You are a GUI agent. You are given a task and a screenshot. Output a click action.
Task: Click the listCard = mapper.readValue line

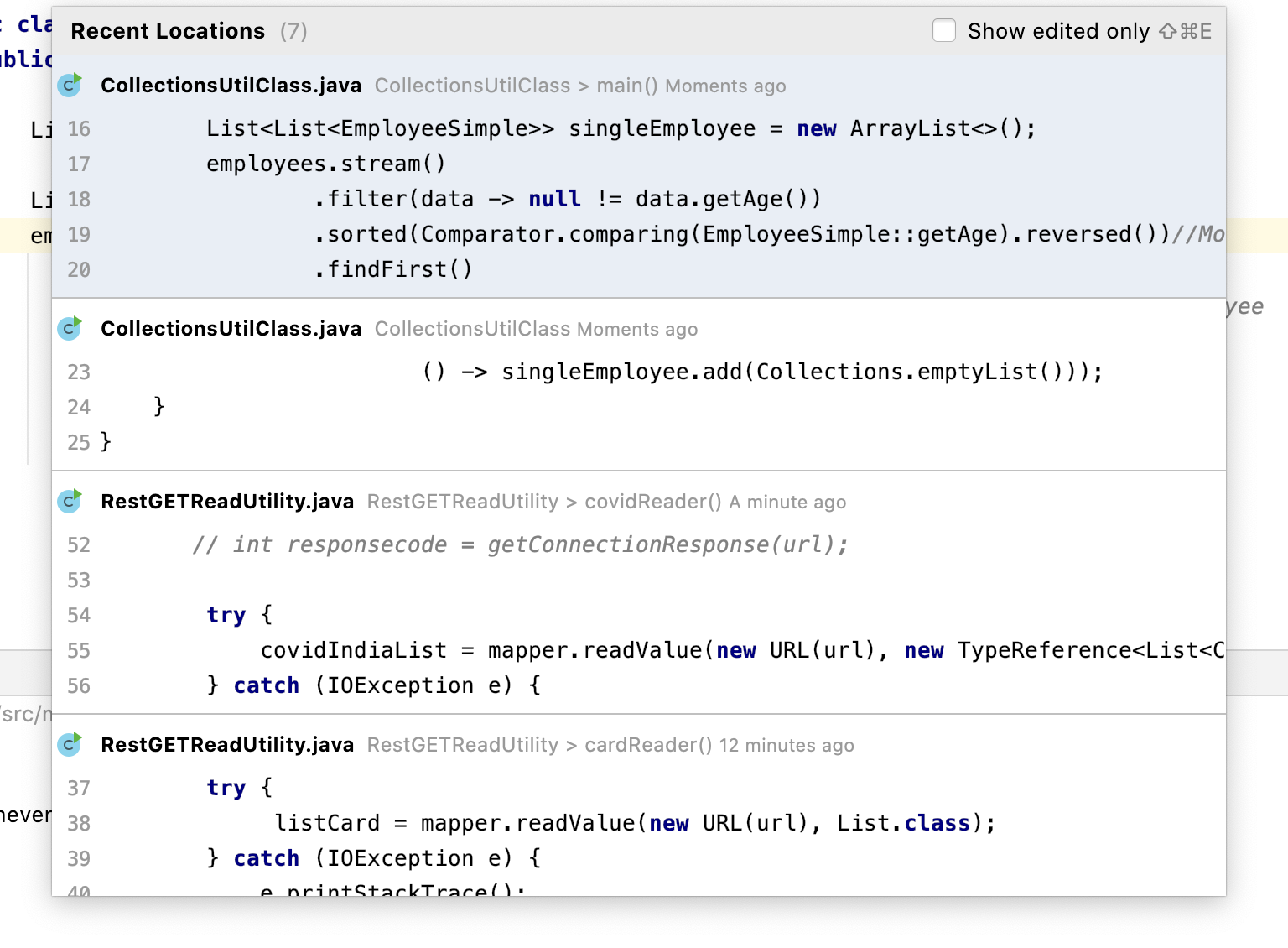coord(634,823)
